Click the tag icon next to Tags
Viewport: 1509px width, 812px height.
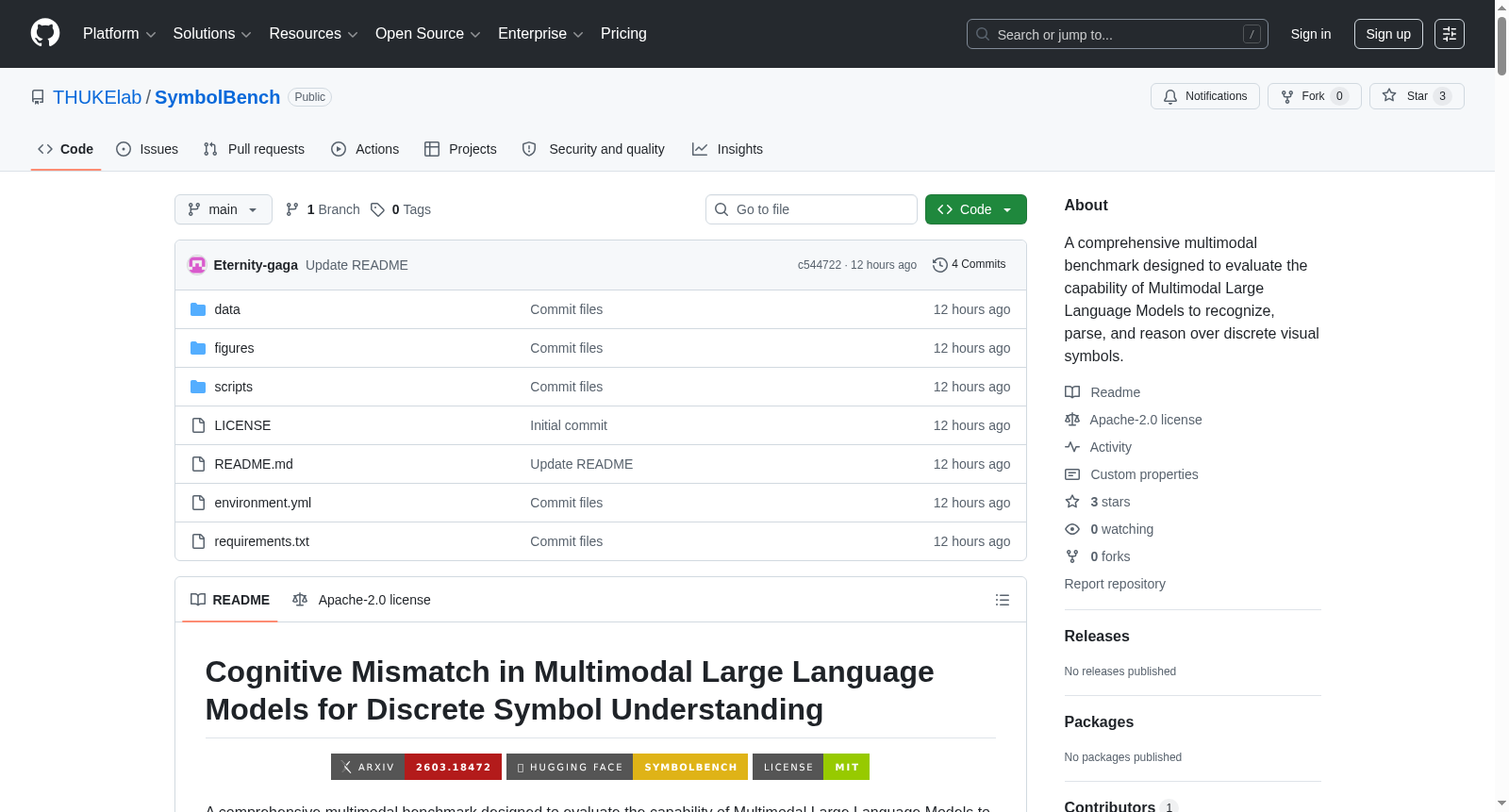pyautogui.click(x=377, y=209)
